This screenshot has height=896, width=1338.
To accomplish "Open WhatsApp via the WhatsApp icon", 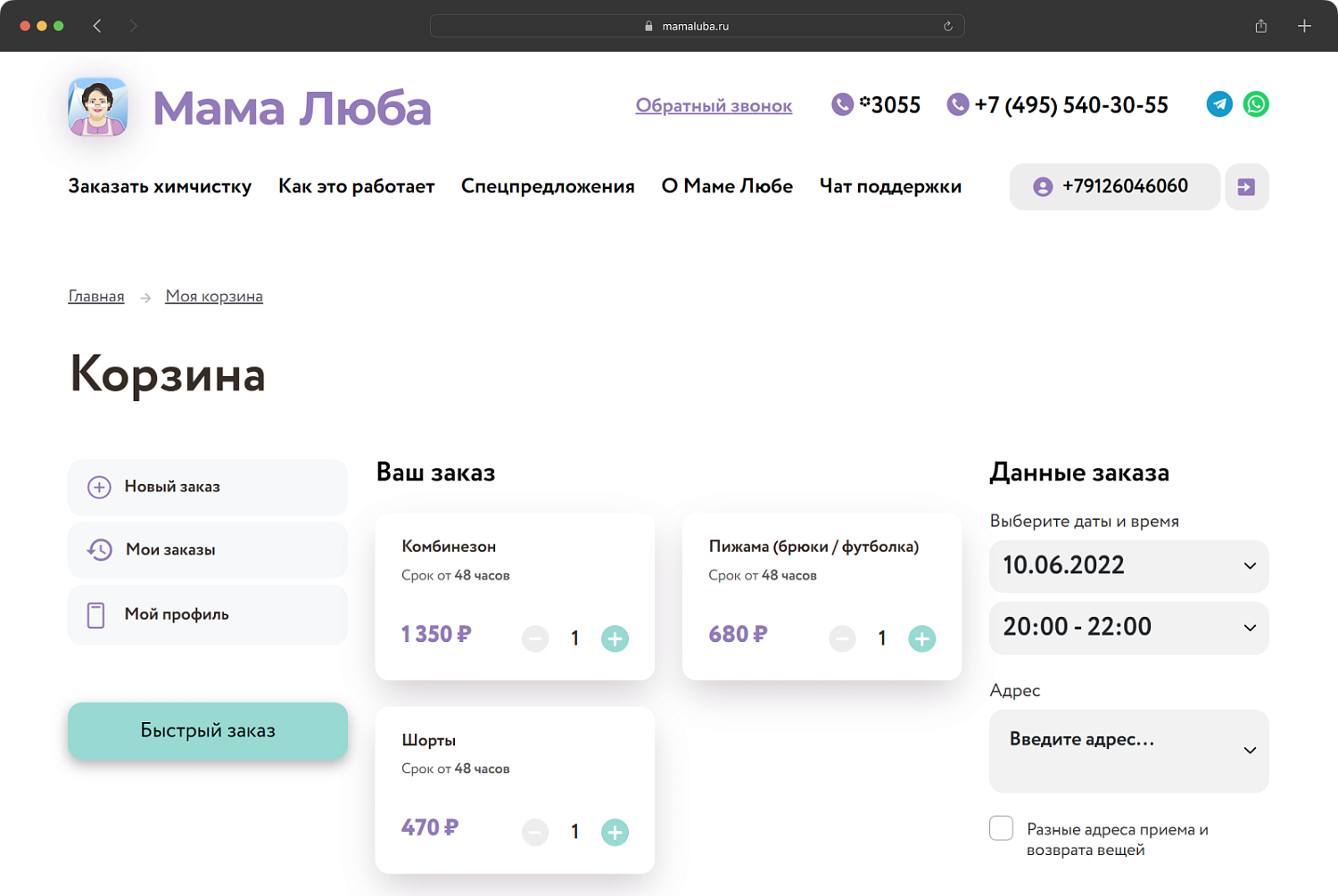I will (1256, 104).
